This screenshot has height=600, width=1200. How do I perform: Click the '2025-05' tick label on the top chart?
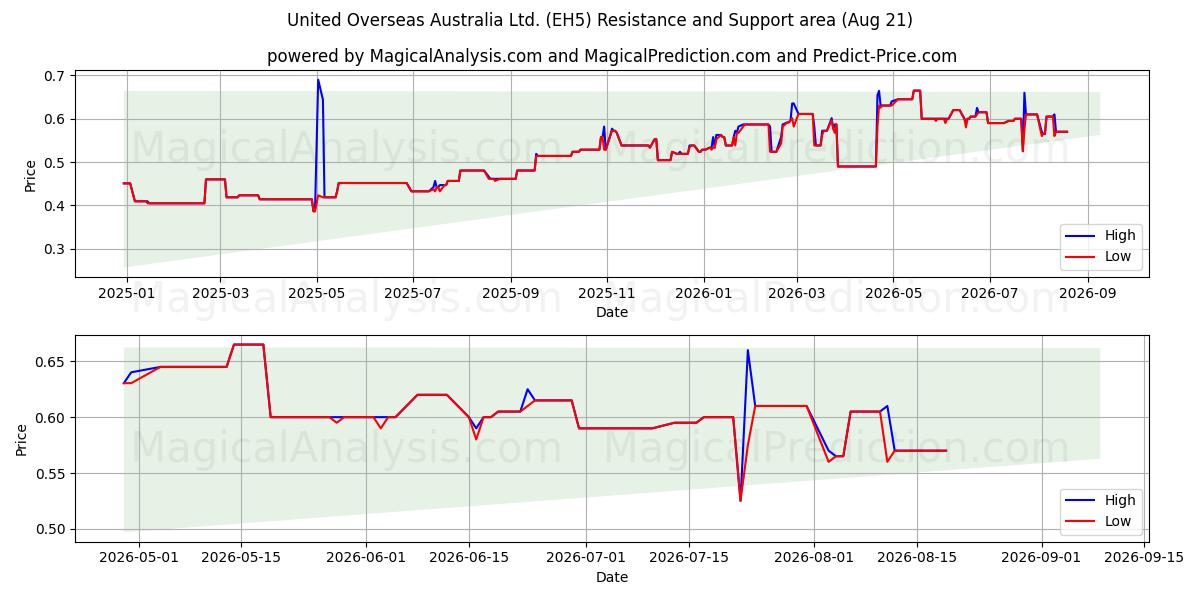[x=317, y=294]
